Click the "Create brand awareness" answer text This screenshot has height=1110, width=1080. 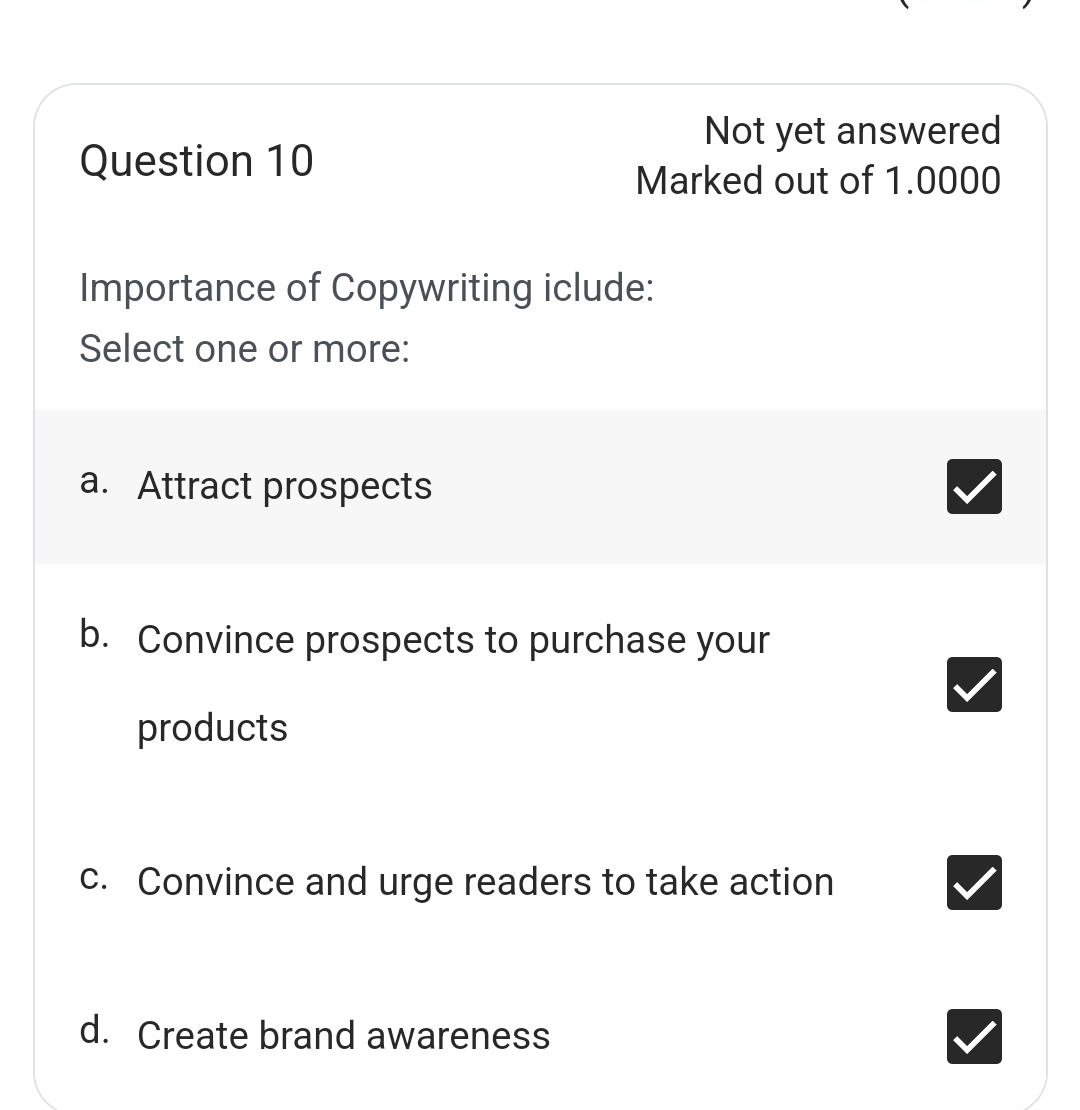coord(343,1036)
